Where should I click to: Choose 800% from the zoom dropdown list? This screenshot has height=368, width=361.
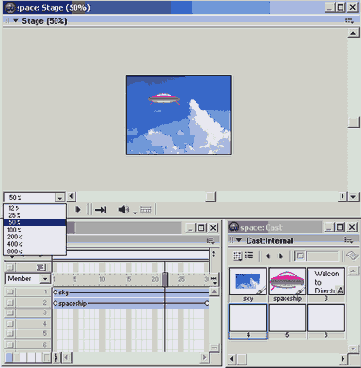[35, 251]
